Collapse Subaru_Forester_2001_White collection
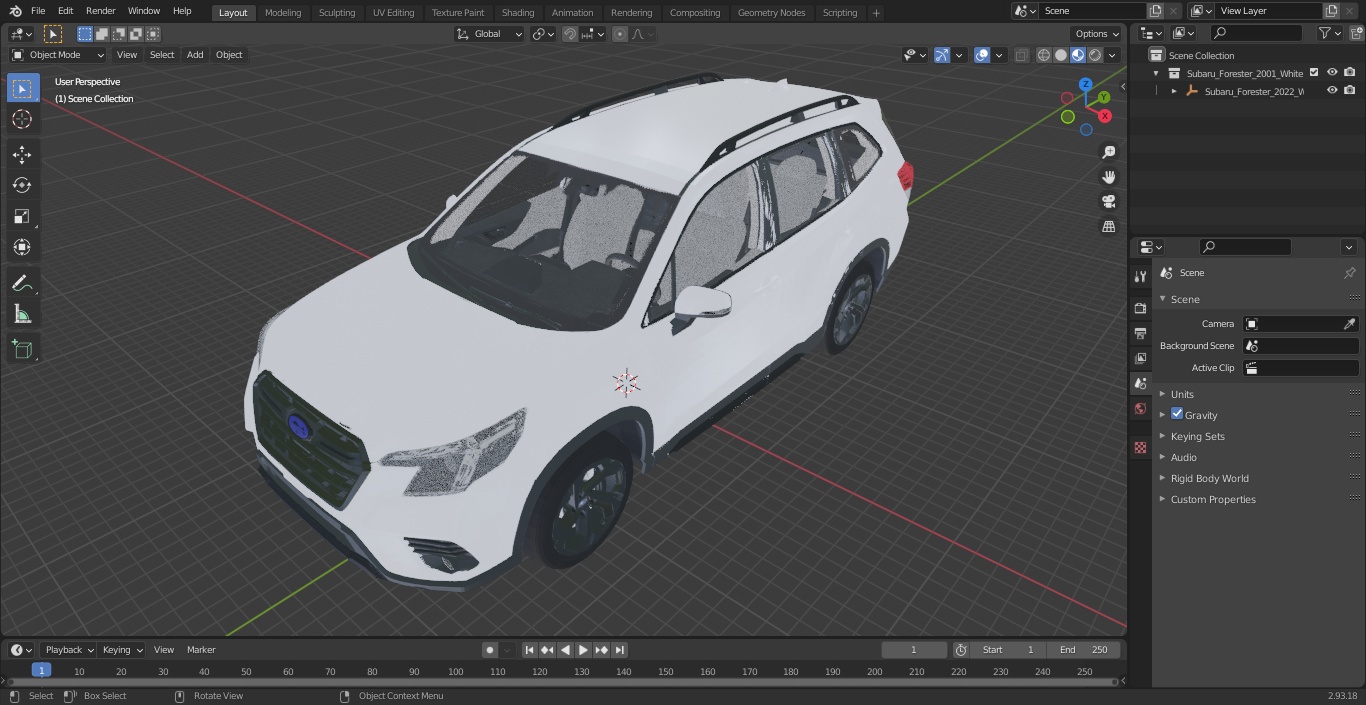This screenshot has width=1366, height=705. tap(1156, 73)
